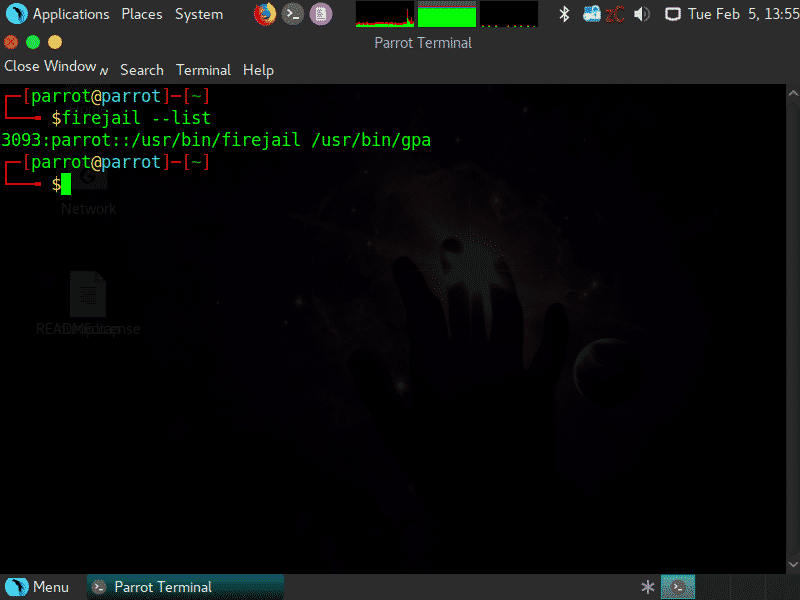
Task: Click the asterisk icon on bottom panel
Action: pos(648,587)
